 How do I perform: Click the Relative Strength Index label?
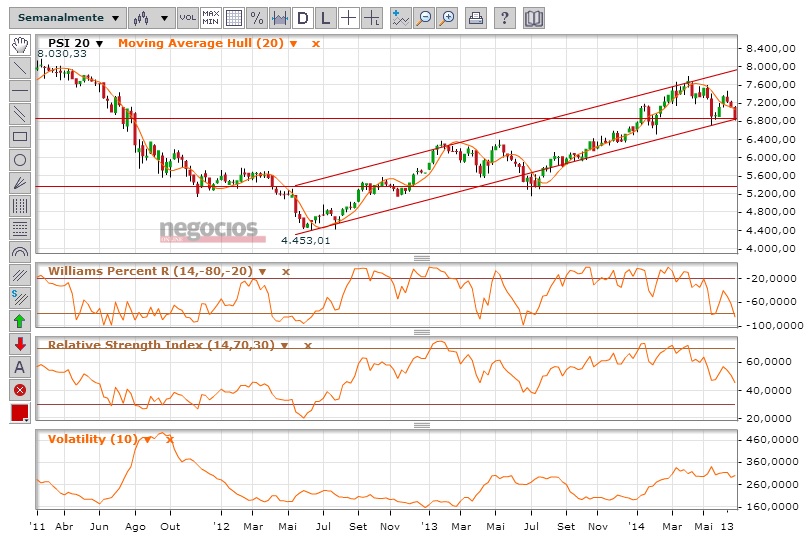(x=161, y=345)
